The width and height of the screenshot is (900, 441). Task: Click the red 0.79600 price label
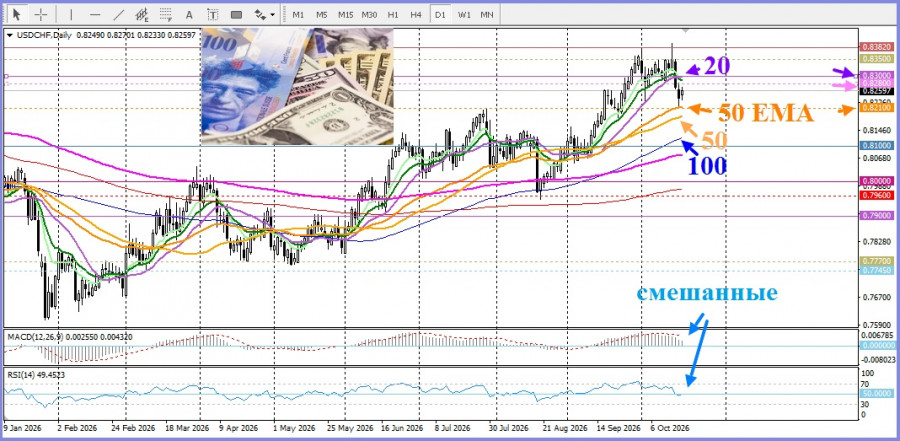875,195
